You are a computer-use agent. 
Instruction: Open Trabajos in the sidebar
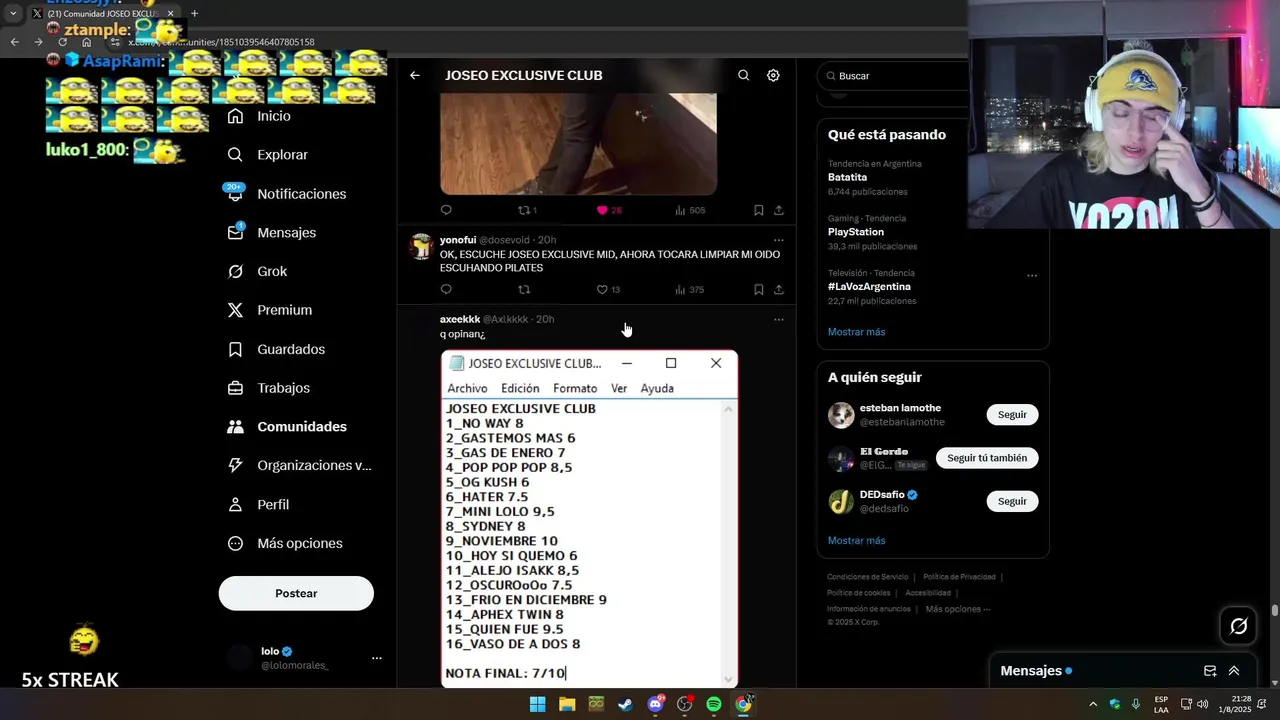[268, 388]
